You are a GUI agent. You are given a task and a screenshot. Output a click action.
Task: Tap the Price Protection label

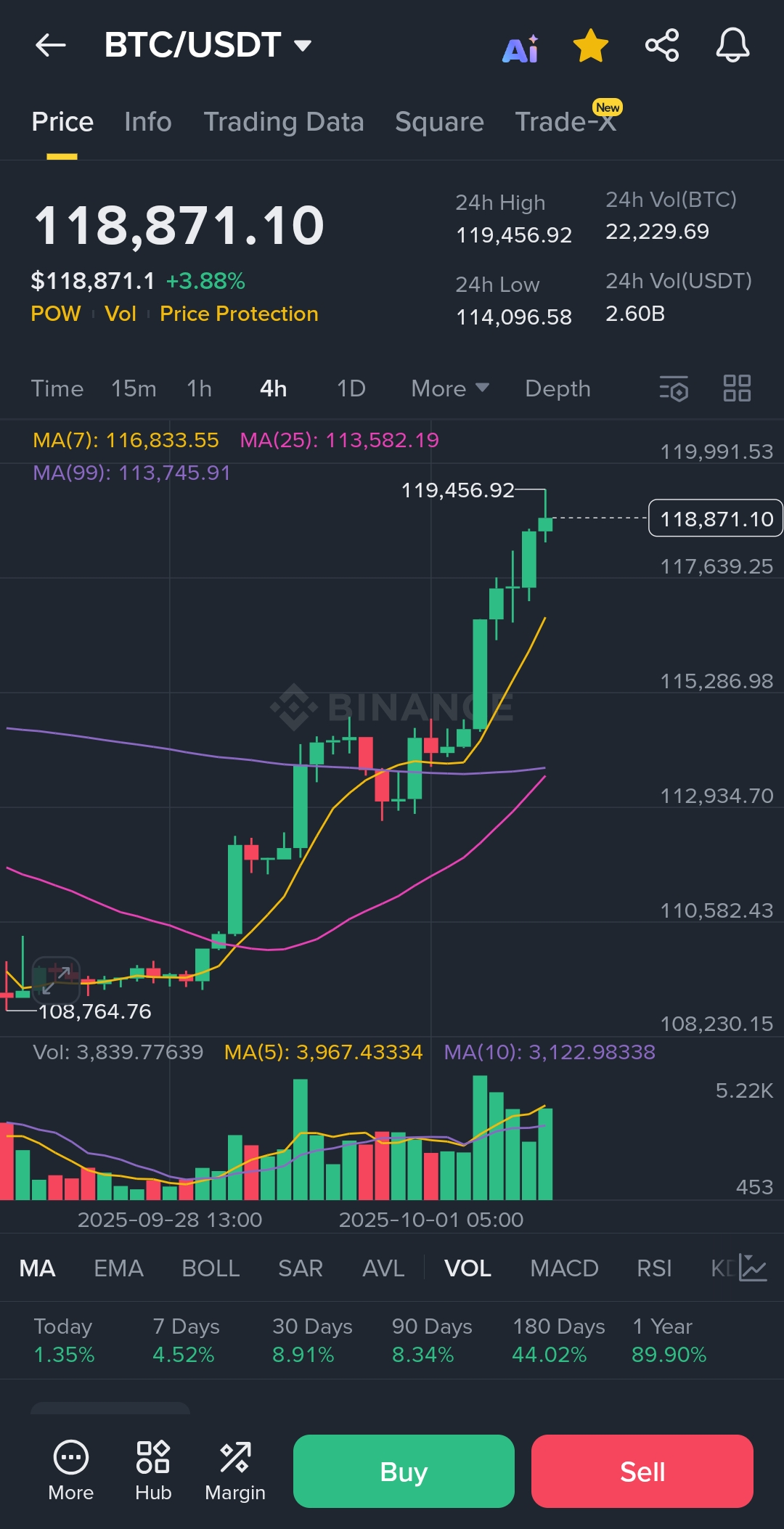[x=239, y=314]
